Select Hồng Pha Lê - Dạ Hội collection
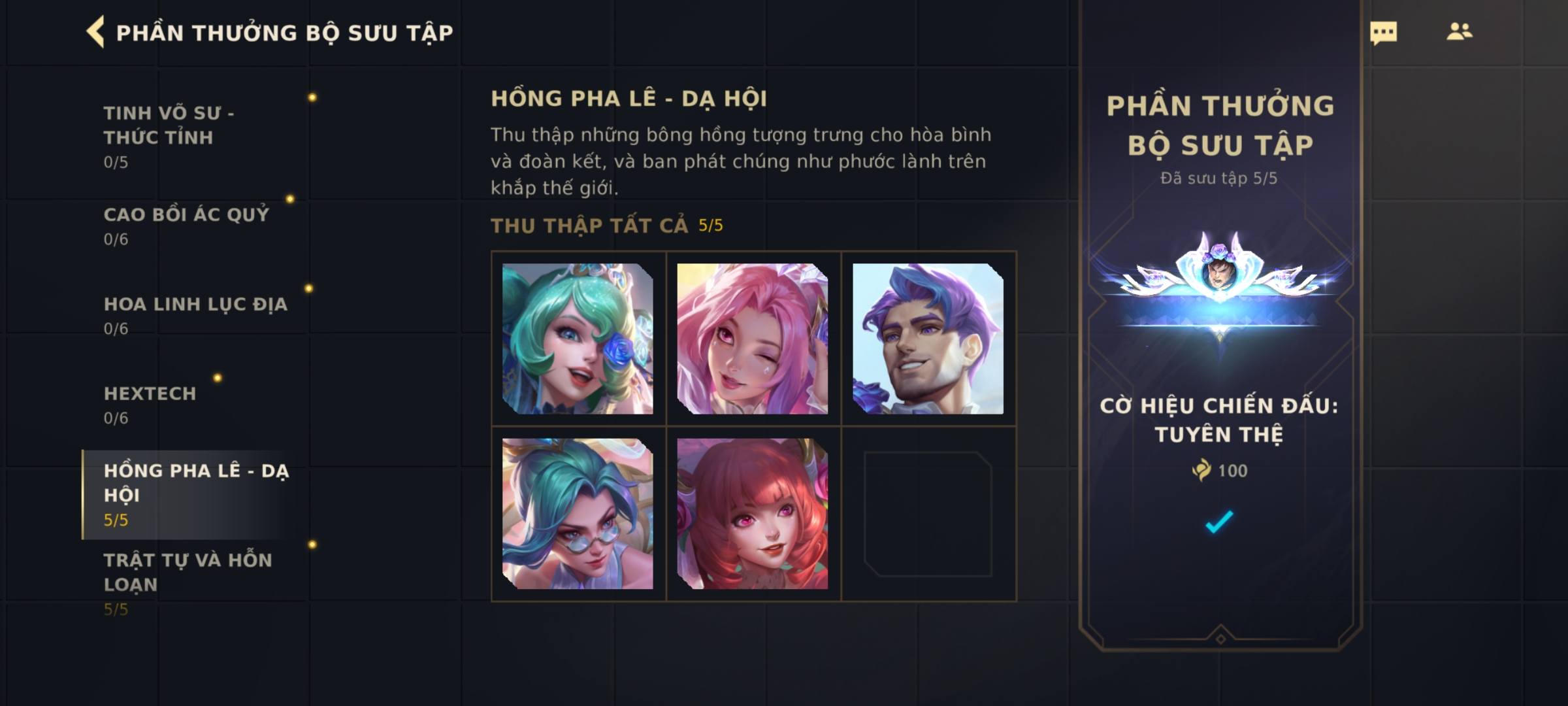Viewport: 1568px width, 706px height. coord(195,494)
